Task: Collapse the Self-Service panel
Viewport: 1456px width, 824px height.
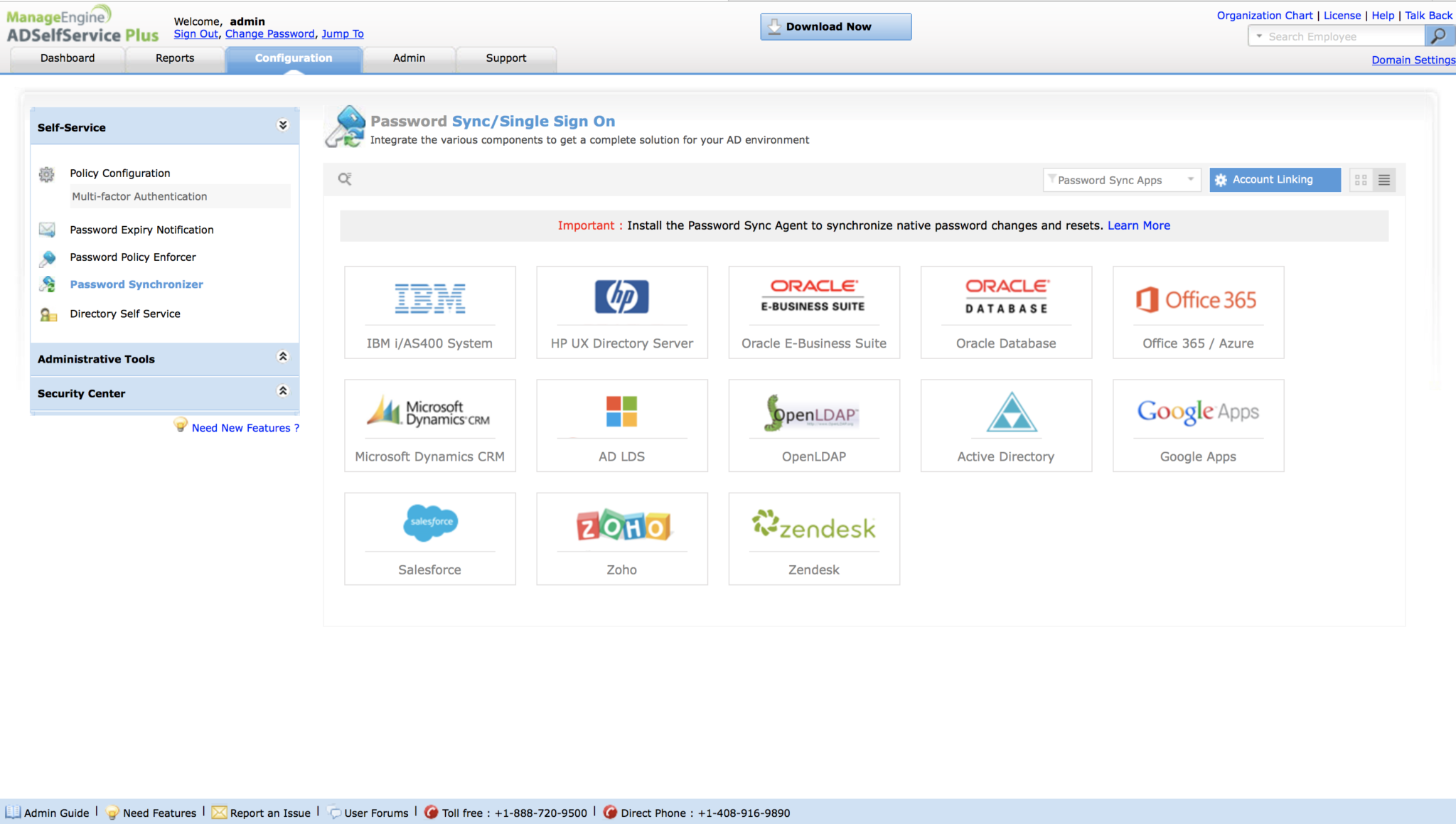Action: point(282,126)
